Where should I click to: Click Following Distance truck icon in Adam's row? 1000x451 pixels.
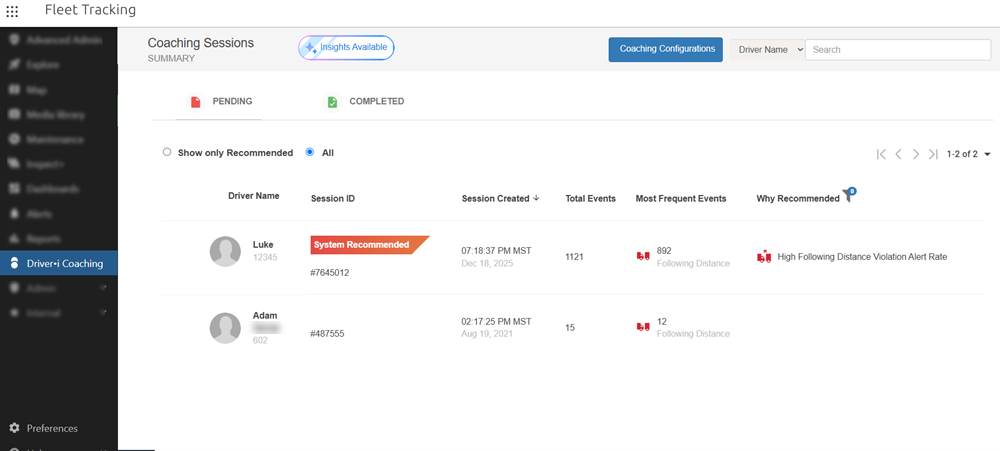click(x=643, y=327)
